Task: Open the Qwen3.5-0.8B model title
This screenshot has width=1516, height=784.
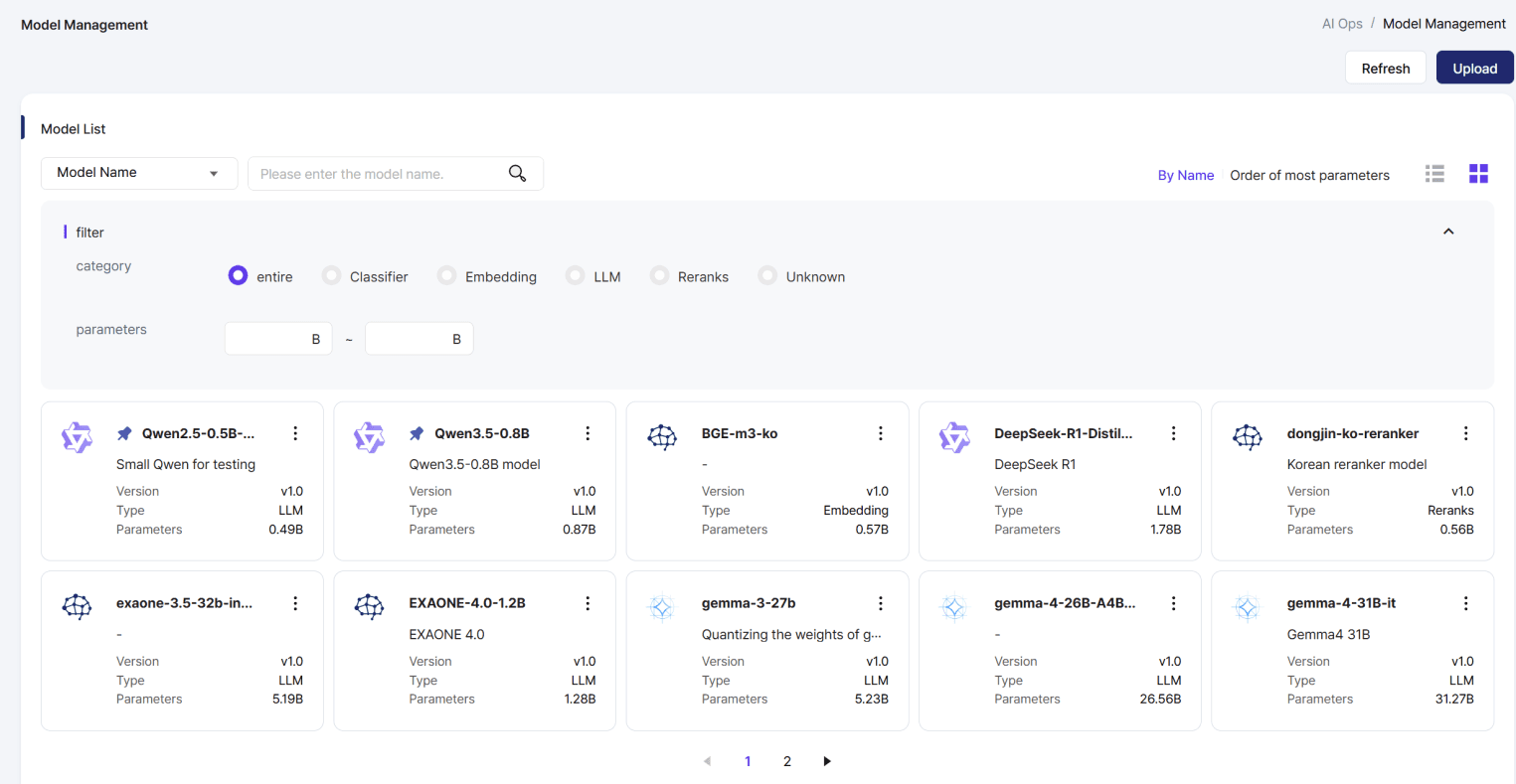Action: click(x=481, y=433)
